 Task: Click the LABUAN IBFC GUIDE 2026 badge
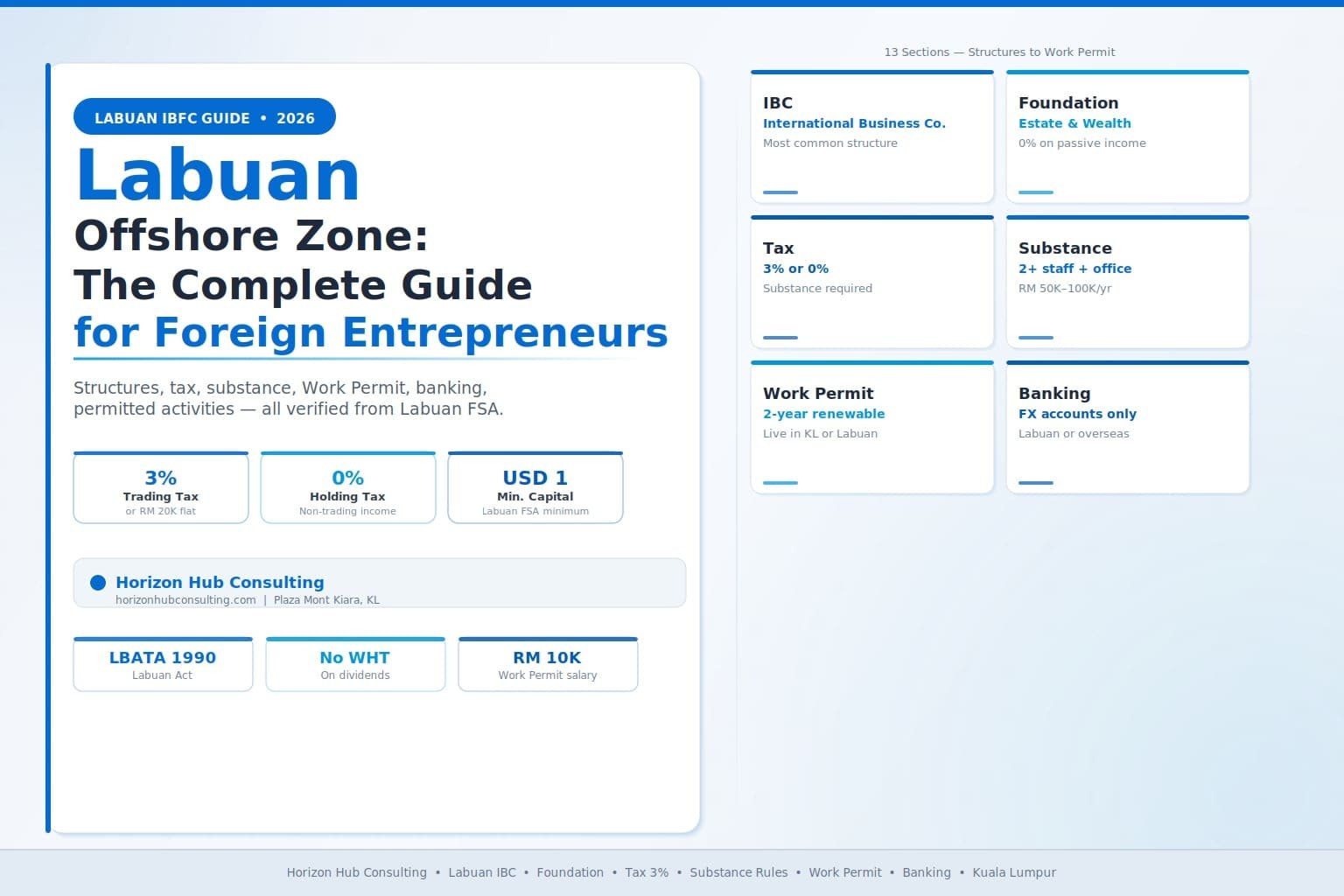pyautogui.click(x=204, y=116)
